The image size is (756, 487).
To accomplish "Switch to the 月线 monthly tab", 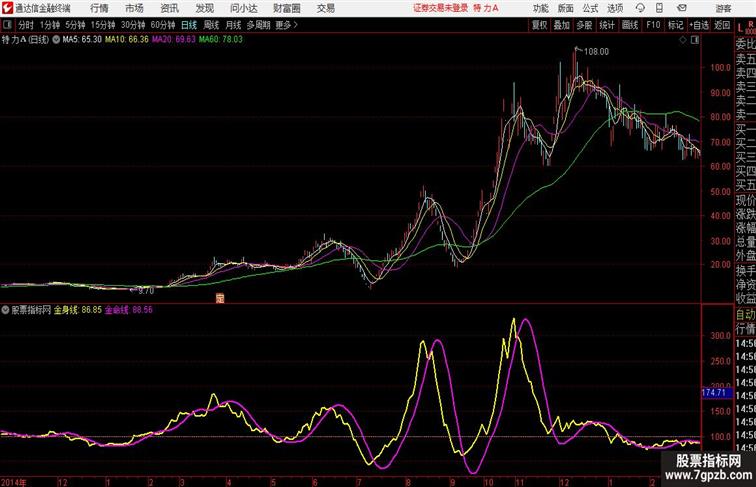I will pyautogui.click(x=233, y=25).
